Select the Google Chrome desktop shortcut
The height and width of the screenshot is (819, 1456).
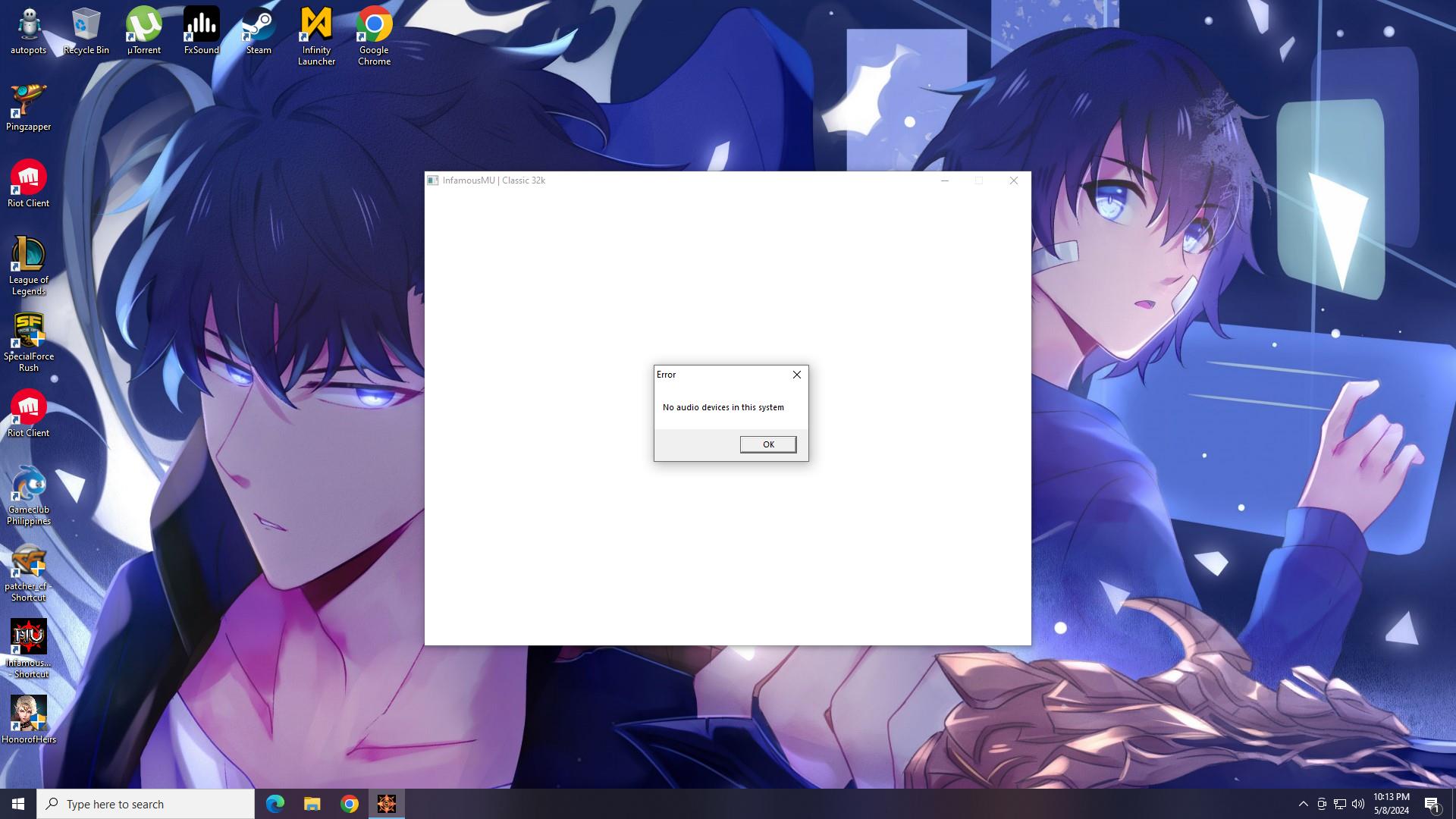point(374,36)
